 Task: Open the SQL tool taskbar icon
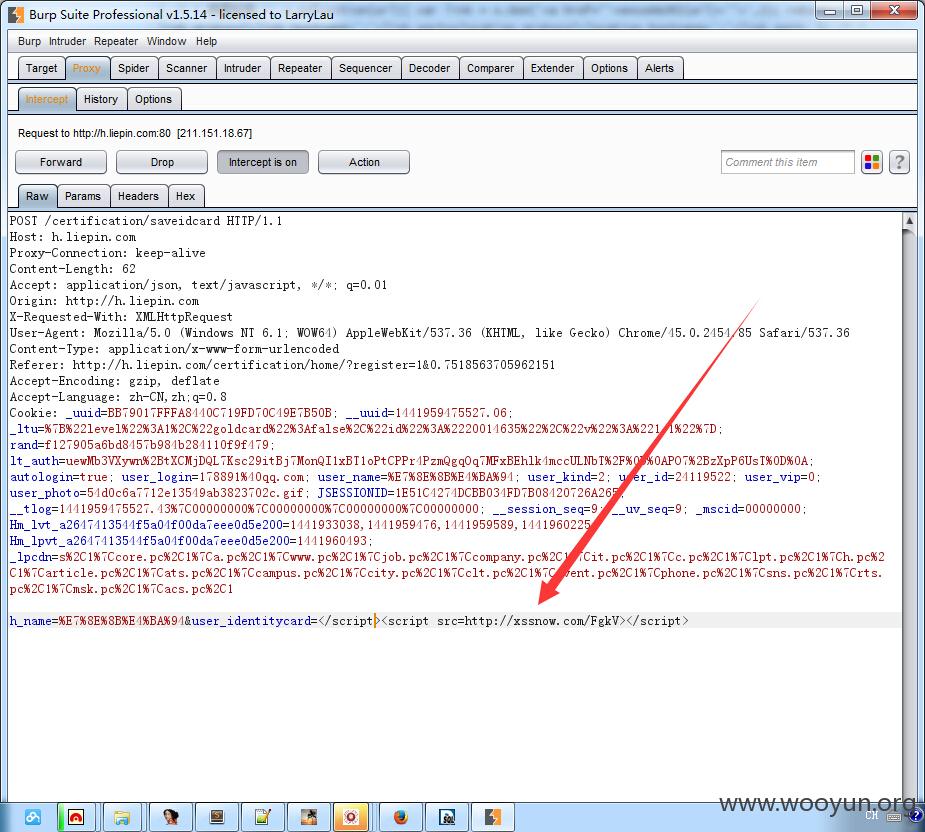[x=447, y=817]
